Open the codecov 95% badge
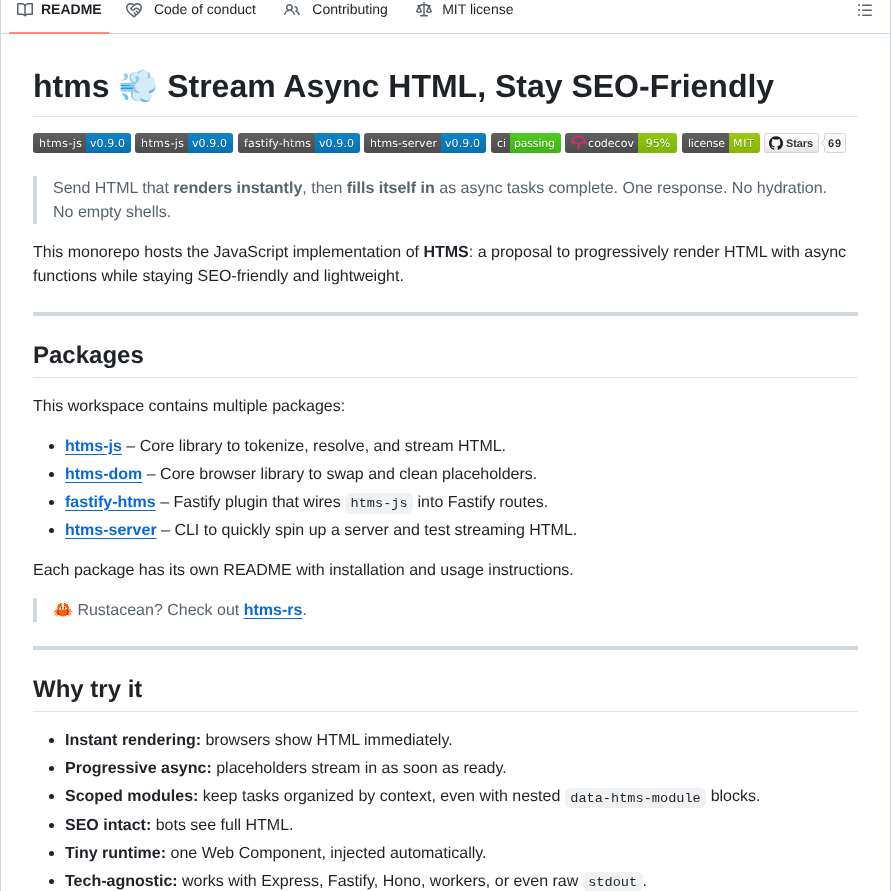The image size is (892, 891). point(620,143)
